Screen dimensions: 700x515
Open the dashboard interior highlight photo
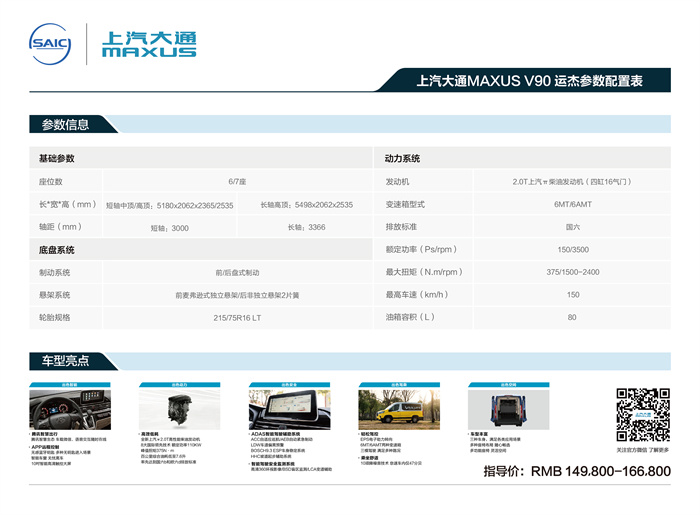(x=65, y=409)
